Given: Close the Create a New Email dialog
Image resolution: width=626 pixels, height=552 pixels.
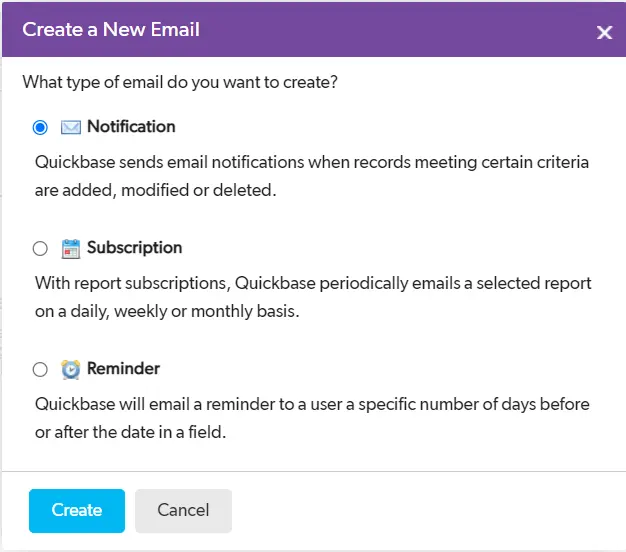Looking at the screenshot, I should pyautogui.click(x=604, y=32).
